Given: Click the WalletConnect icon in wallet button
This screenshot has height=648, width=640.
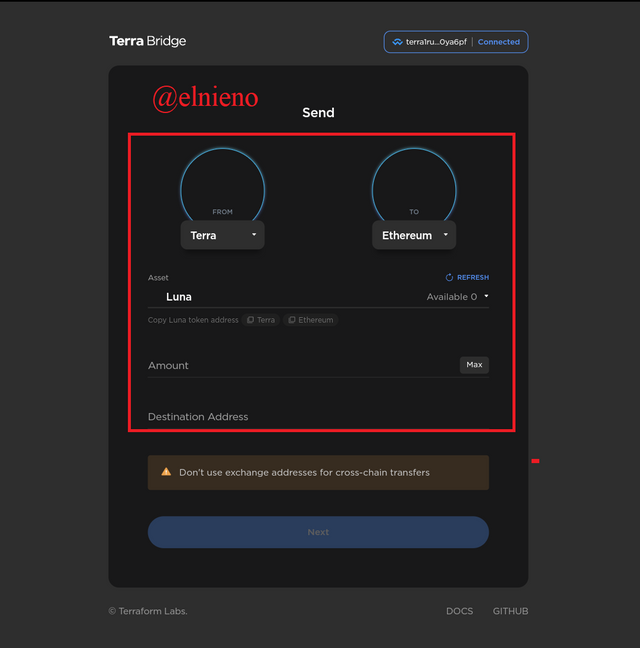Looking at the screenshot, I should [397, 42].
